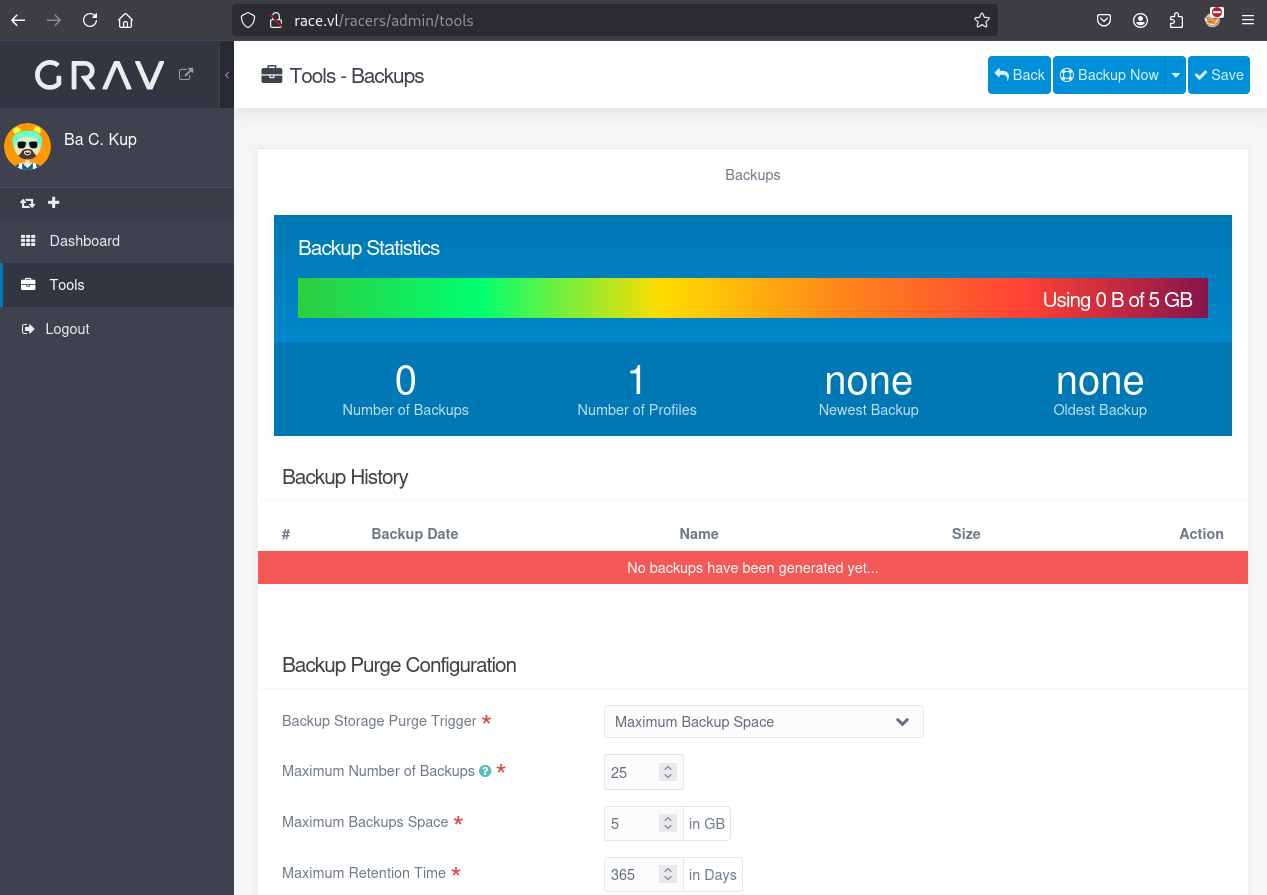Click the Number of Profiles statistic
The height and width of the screenshot is (895, 1267).
(637, 390)
